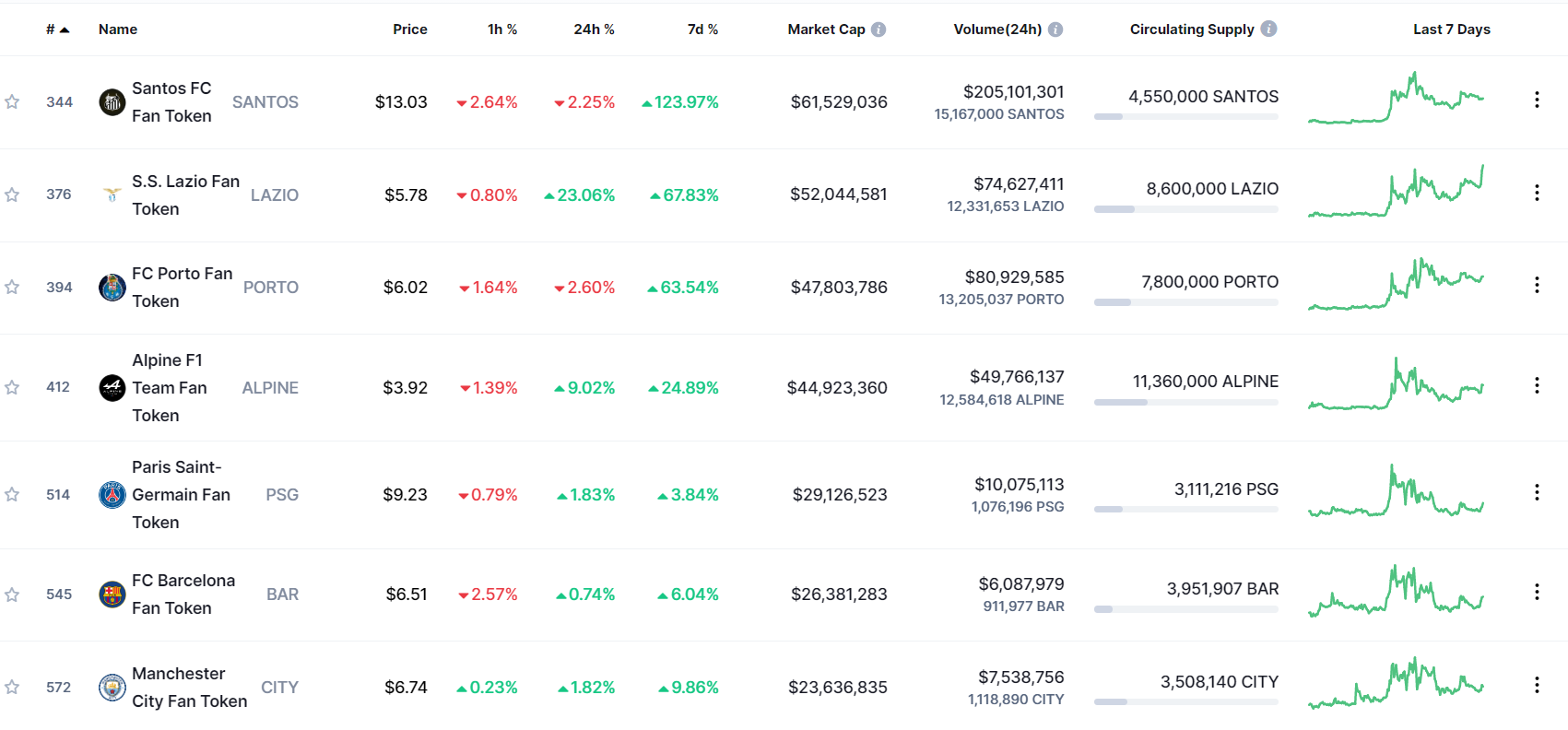Click Manchester City 1h change 0.23%

[487, 688]
